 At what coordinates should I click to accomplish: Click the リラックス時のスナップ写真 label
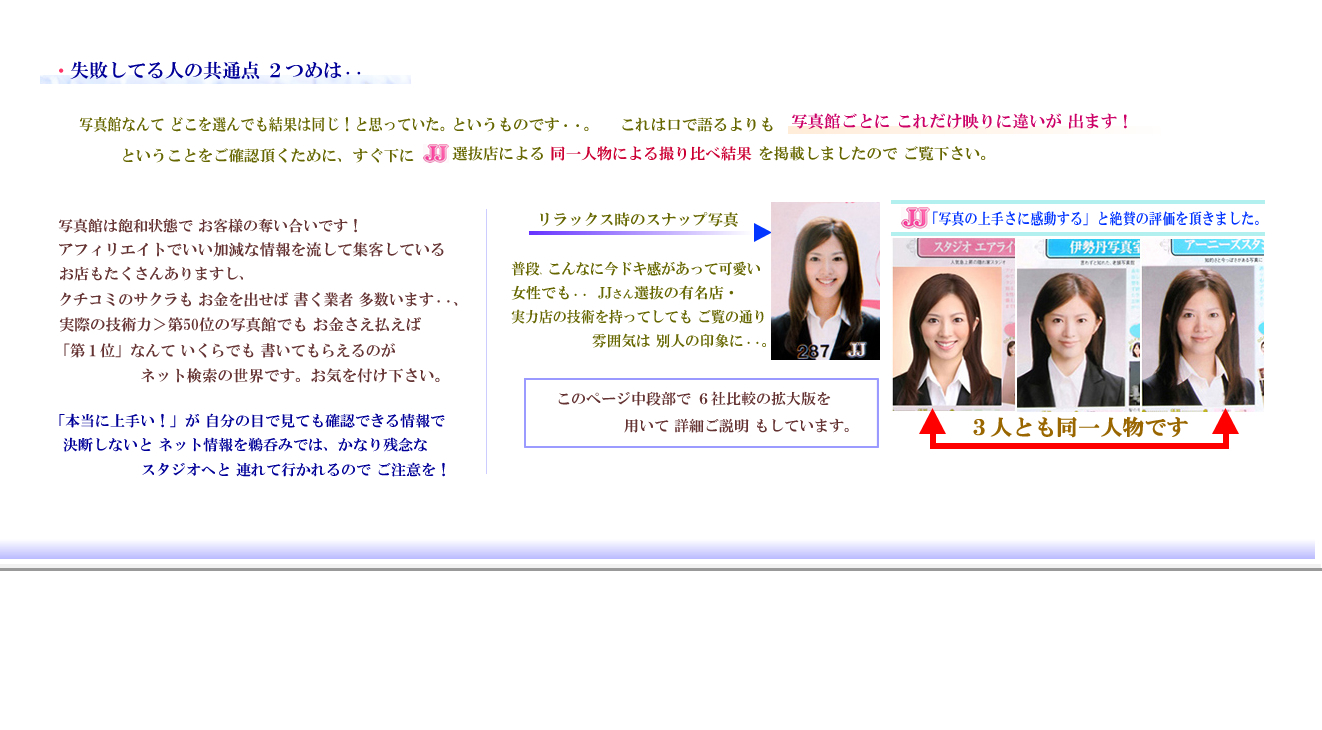tap(638, 220)
